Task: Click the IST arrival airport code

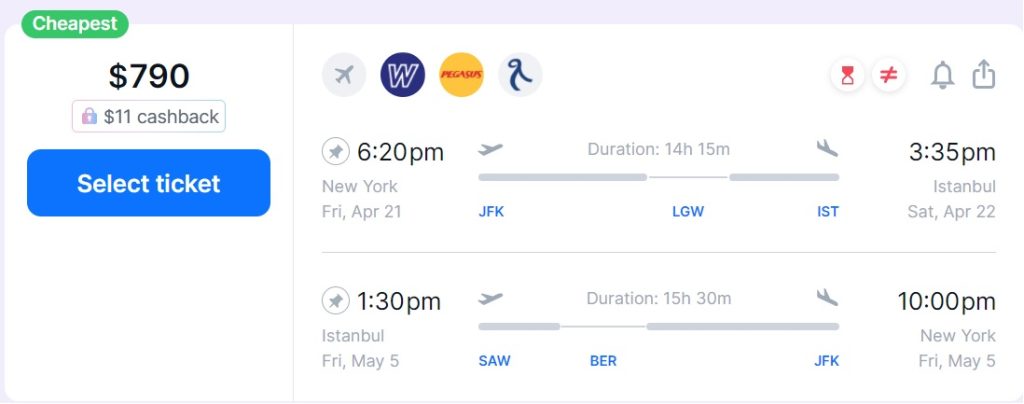Action: click(827, 211)
